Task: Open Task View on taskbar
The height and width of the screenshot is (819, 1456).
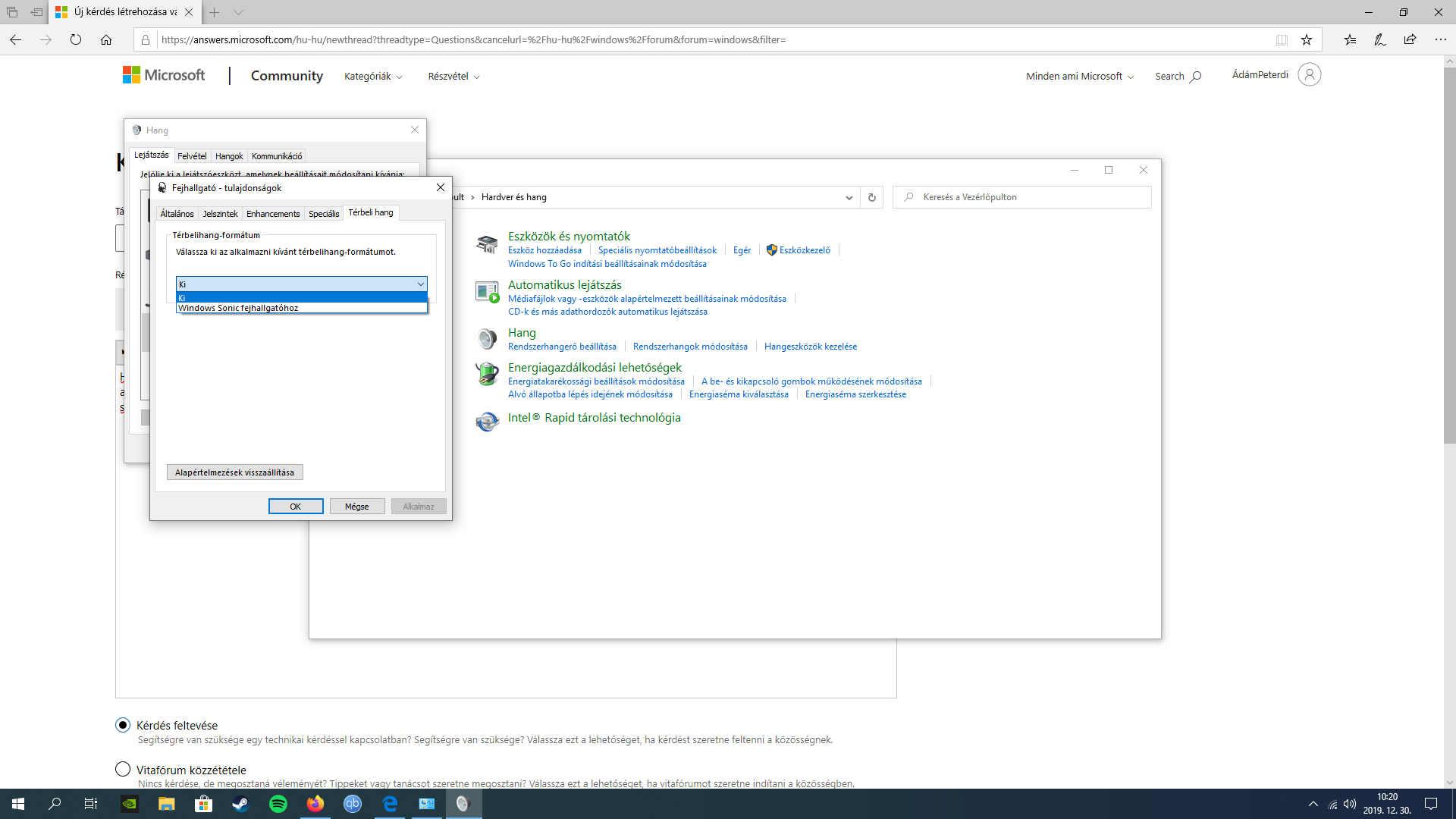Action: tap(91, 804)
